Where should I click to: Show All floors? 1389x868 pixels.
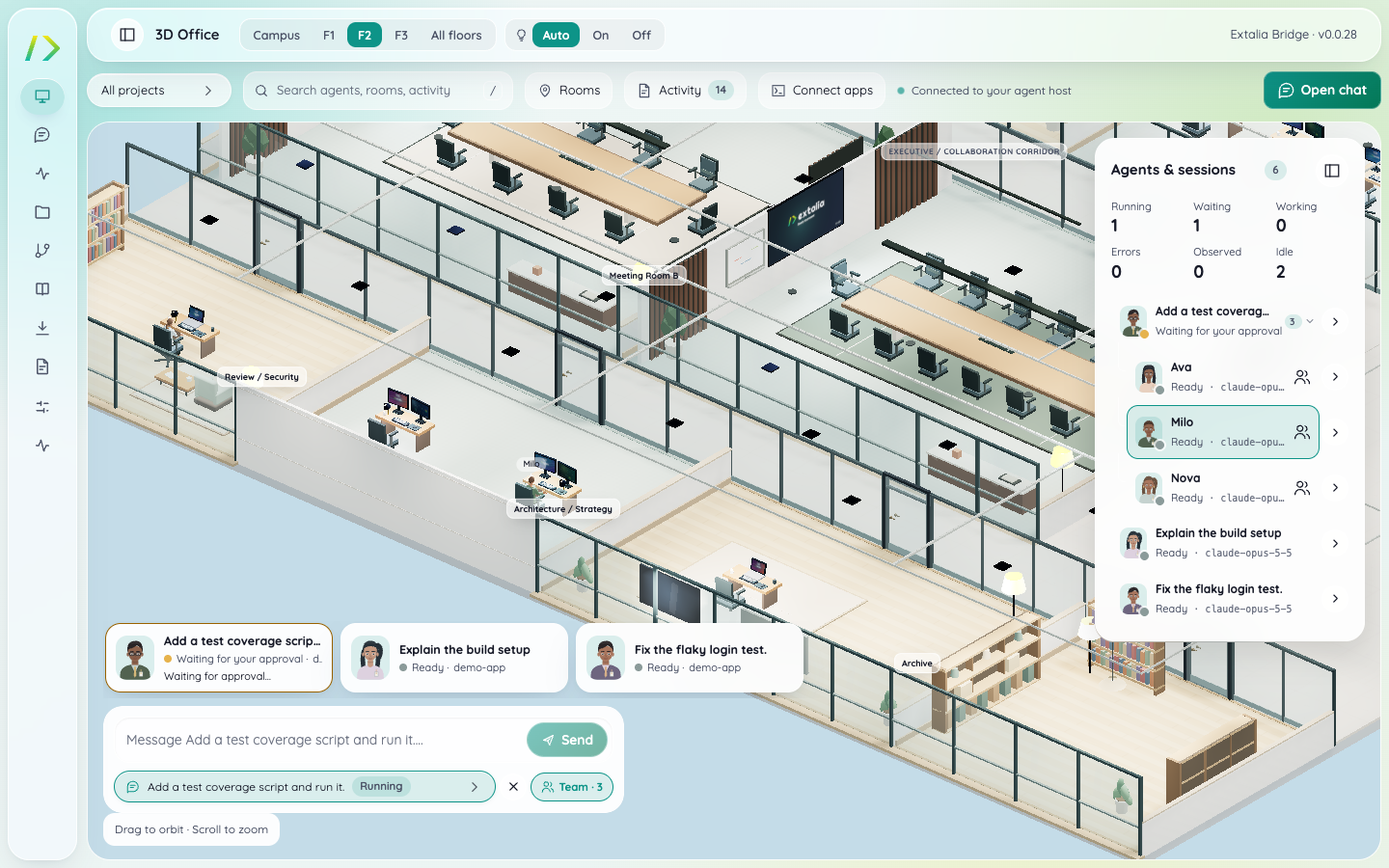(x=456, y=36)
